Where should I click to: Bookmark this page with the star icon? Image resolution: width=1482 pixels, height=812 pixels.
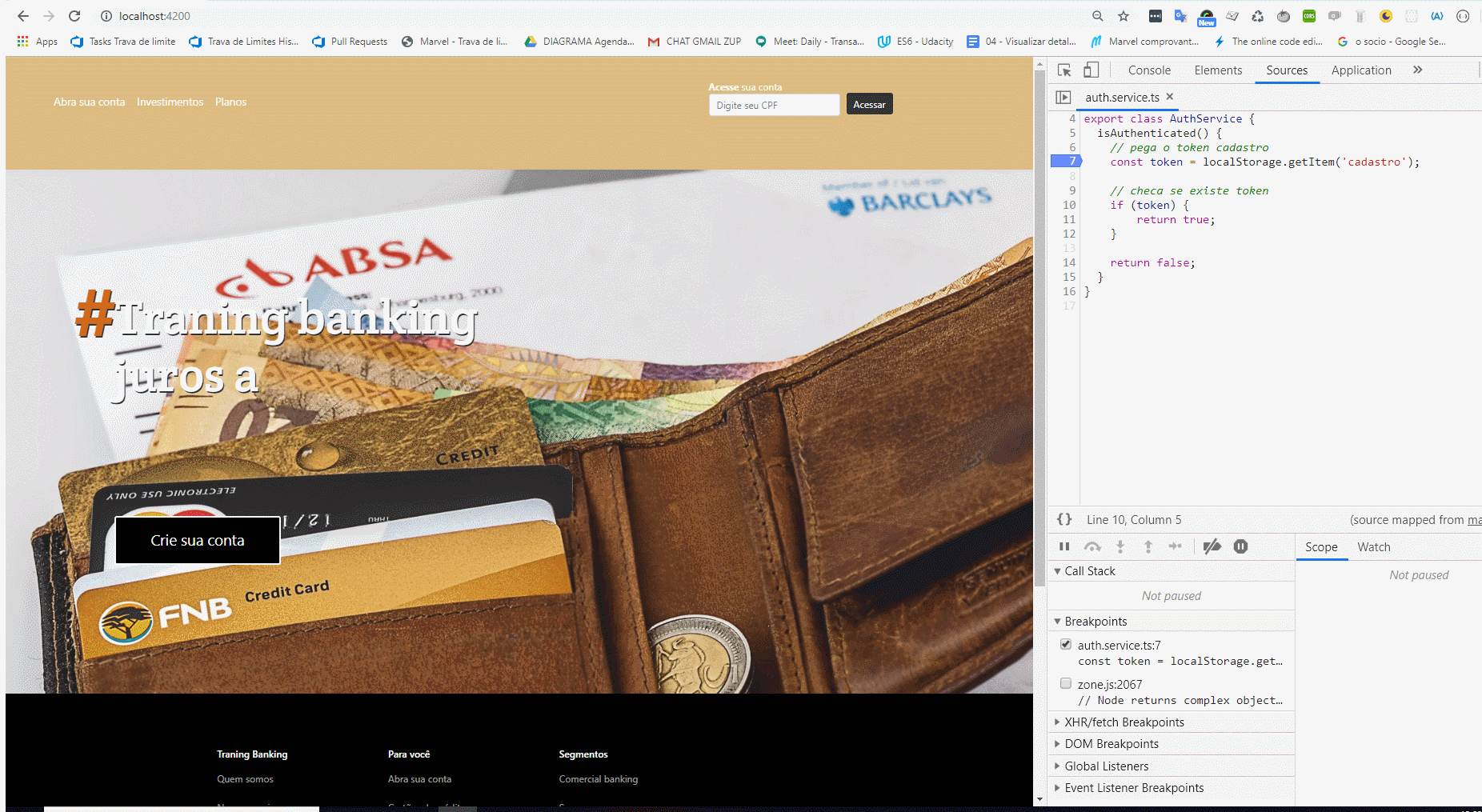tap(1124, 16)
